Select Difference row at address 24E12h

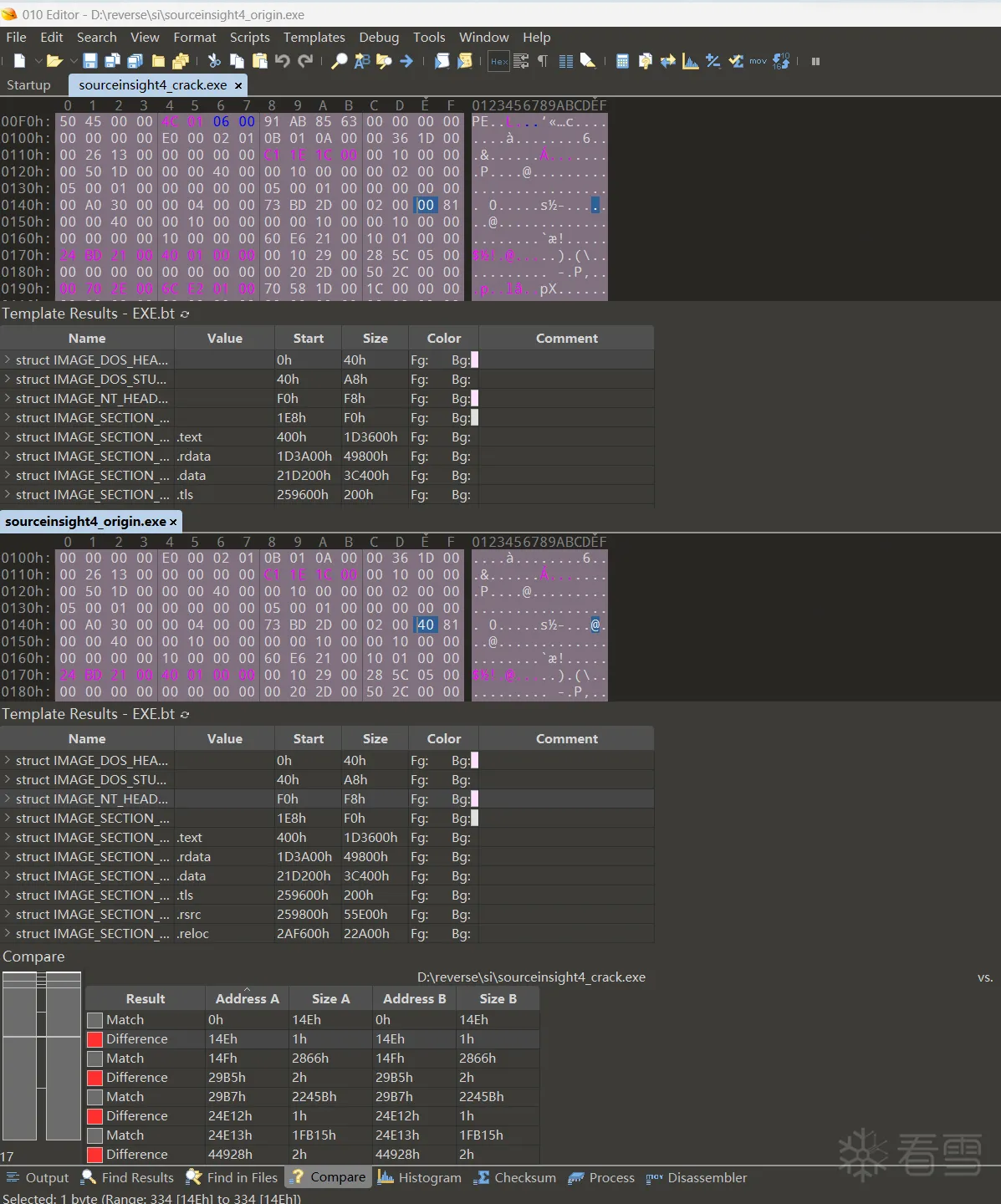[313, 1115]
